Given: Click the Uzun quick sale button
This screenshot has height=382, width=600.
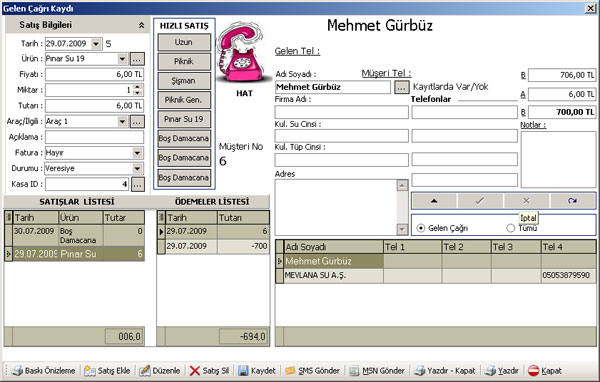Looking at the screenshot, I should 184,42.
